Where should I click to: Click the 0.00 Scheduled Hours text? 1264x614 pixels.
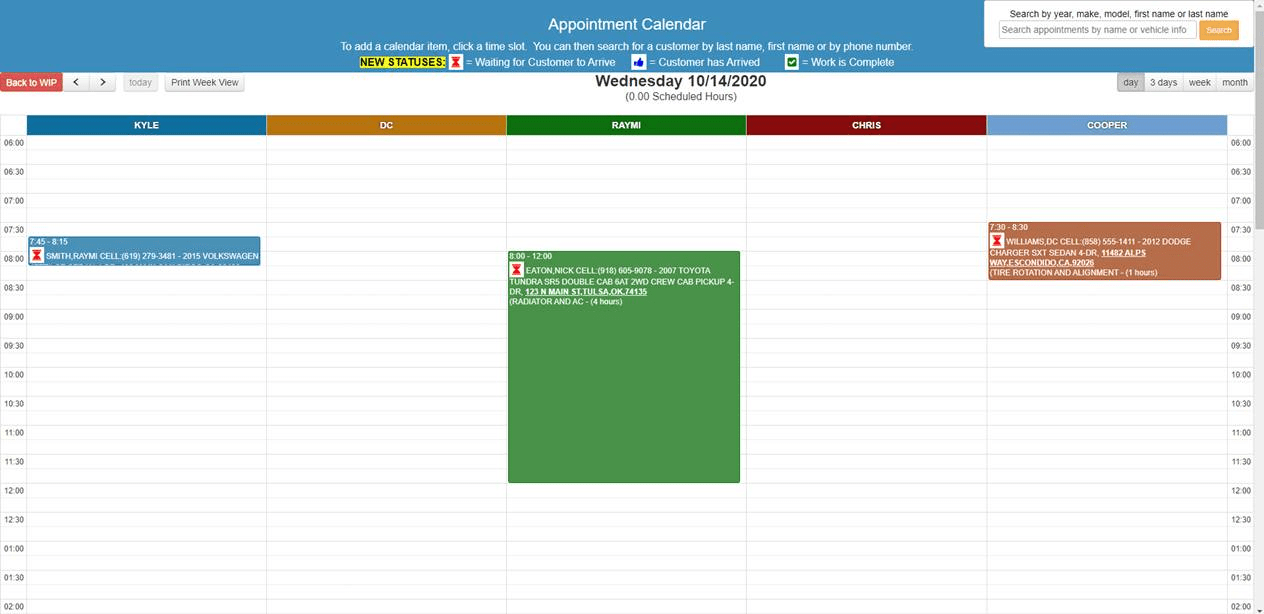coord(681,97)
